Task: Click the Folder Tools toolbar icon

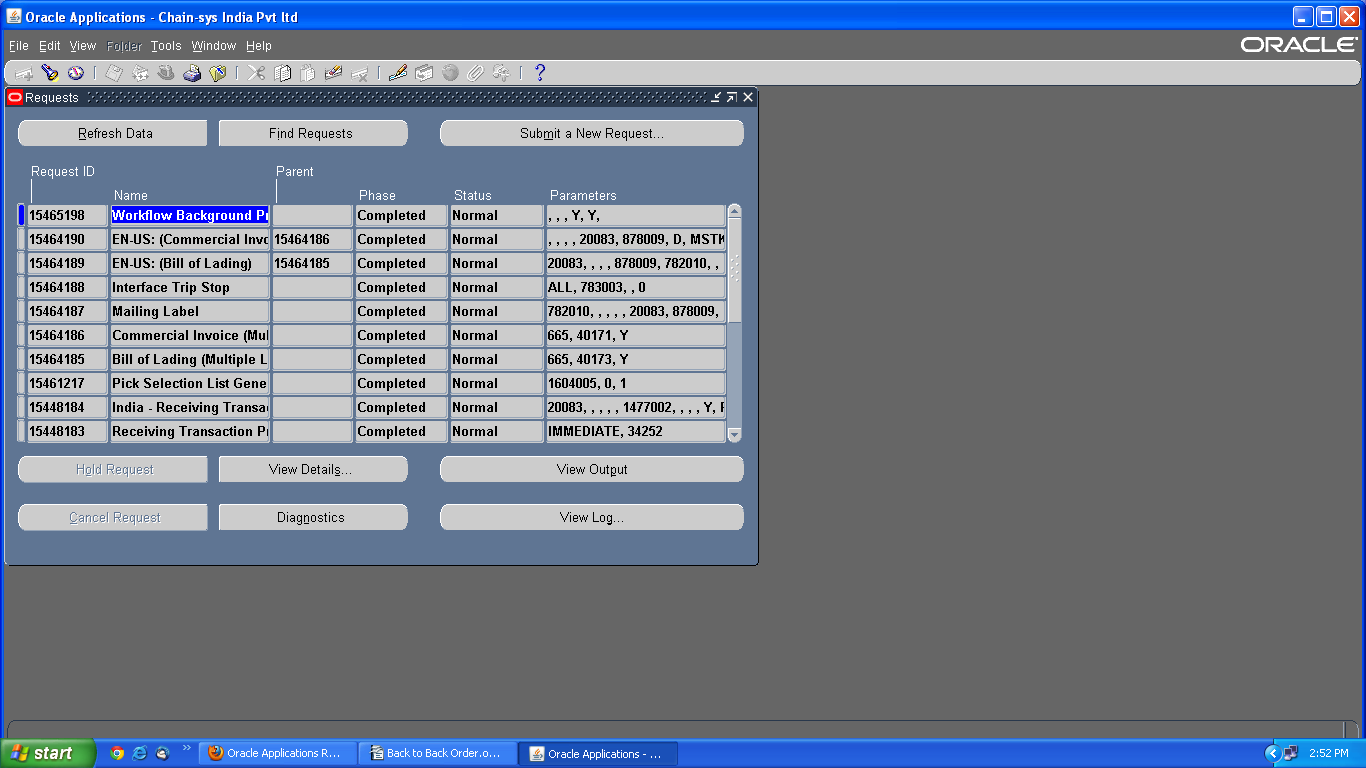Action: [501, 73]
